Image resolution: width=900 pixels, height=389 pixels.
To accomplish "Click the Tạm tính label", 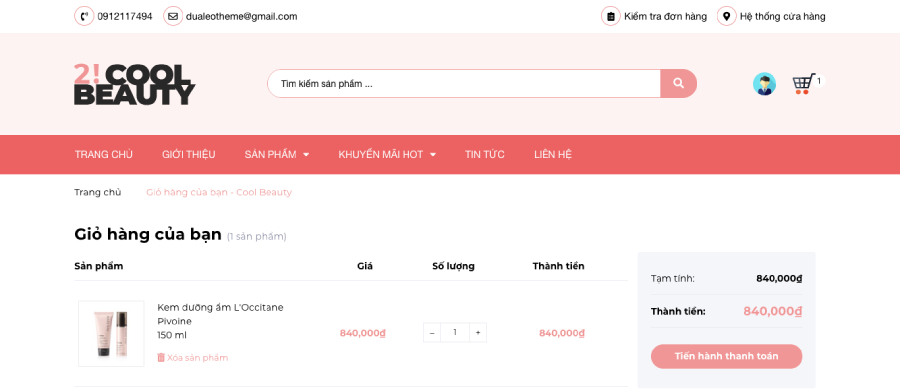I will pos(673,279).
